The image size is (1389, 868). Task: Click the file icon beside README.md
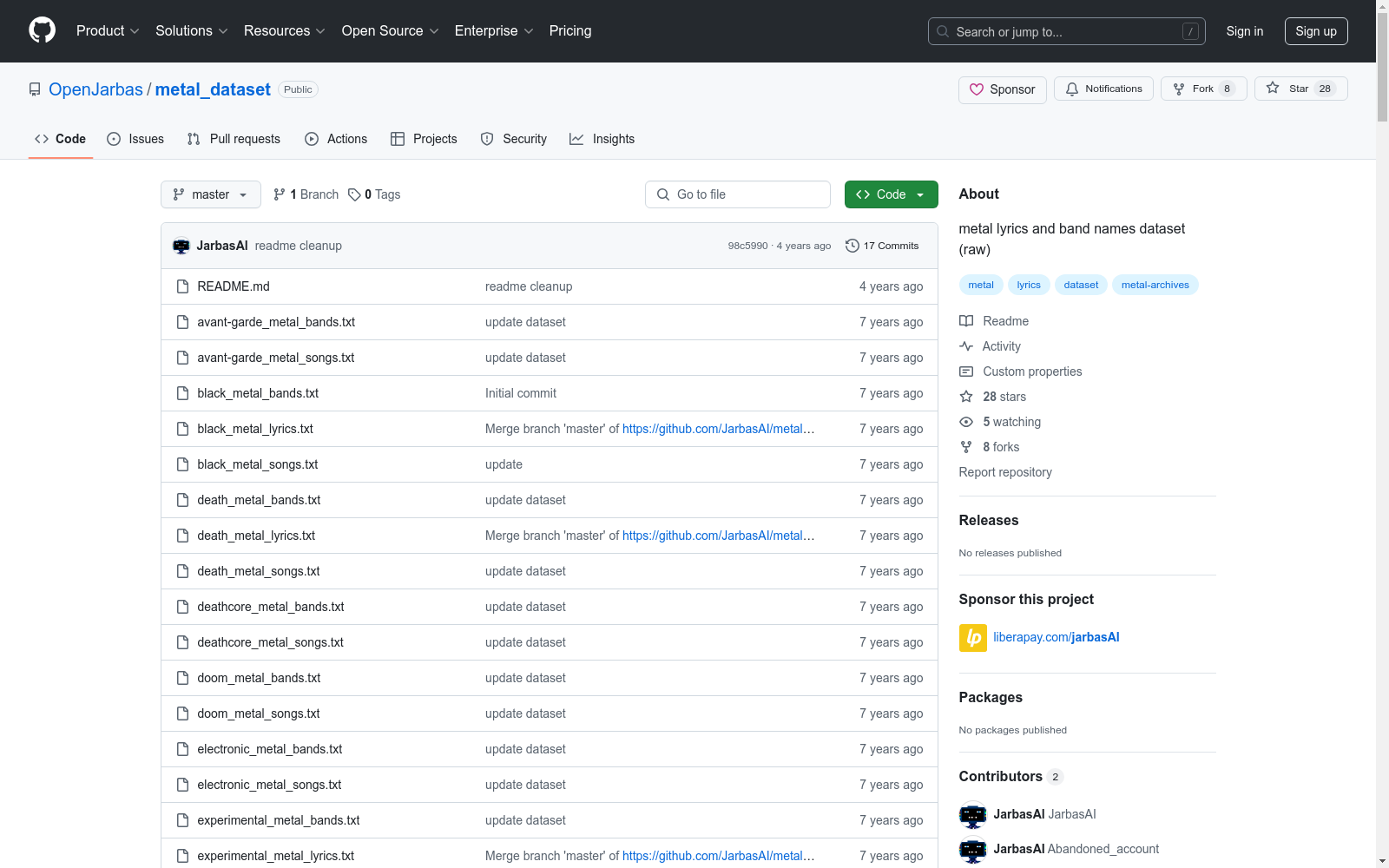[182, 286]
